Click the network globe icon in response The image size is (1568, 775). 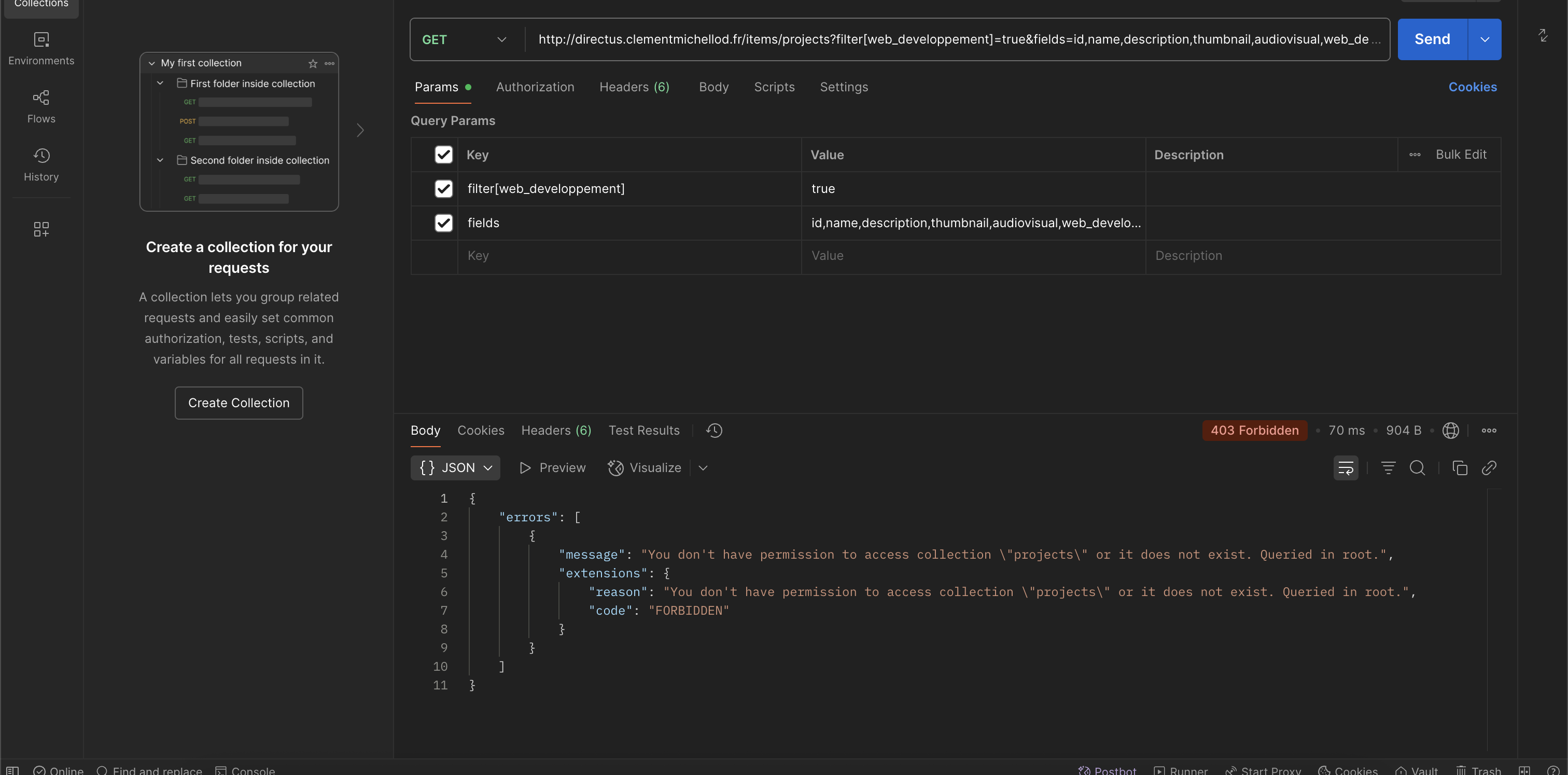coord(1450,431)
